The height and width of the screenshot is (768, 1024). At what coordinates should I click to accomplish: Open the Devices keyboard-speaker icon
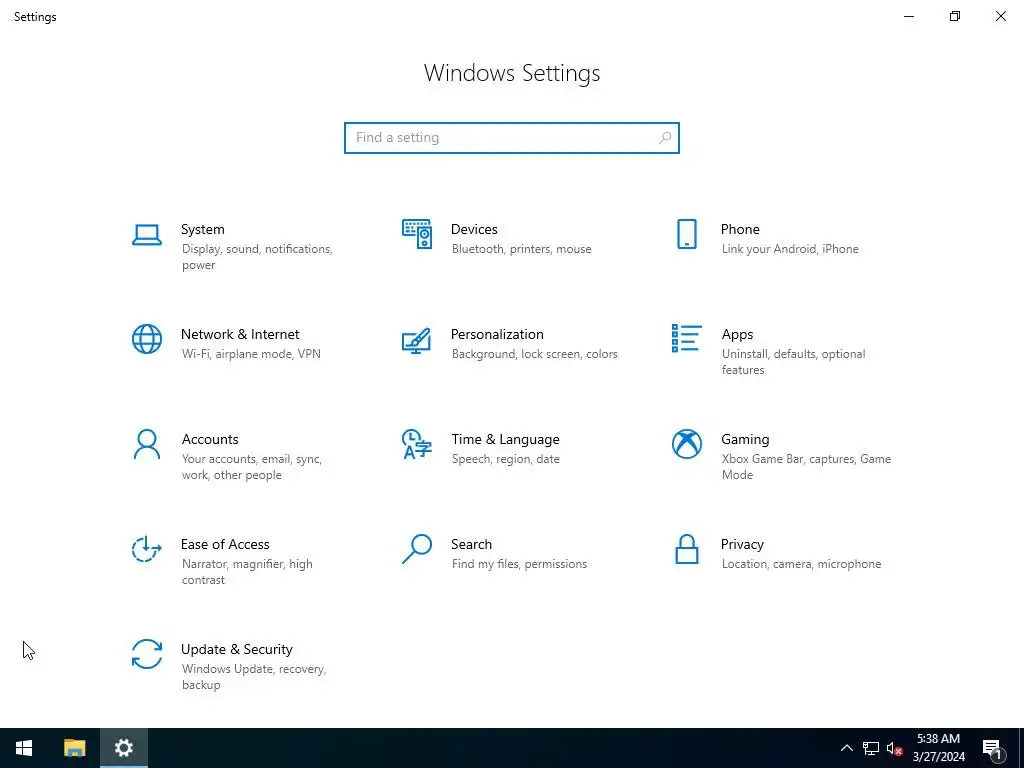(417, 234)
